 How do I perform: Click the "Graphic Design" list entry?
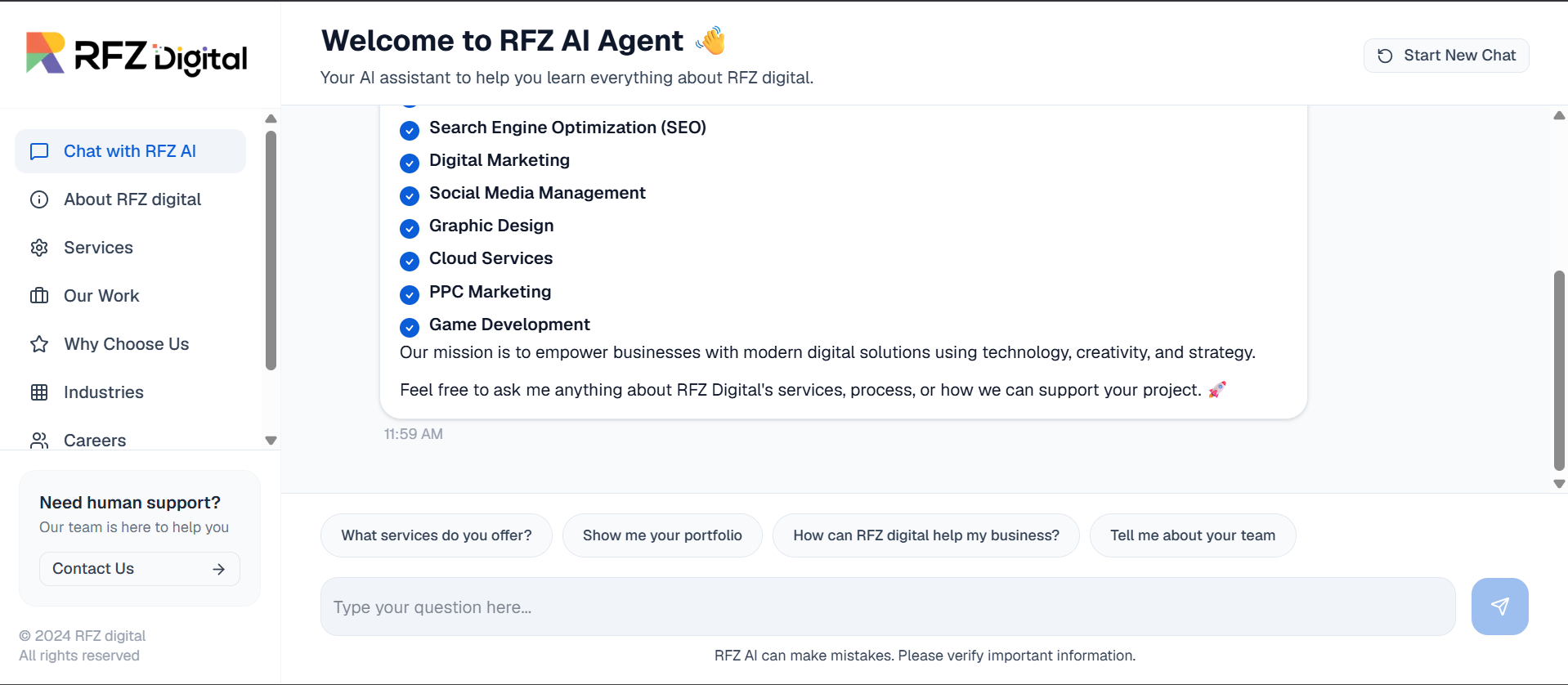click(x=491, y=226)
